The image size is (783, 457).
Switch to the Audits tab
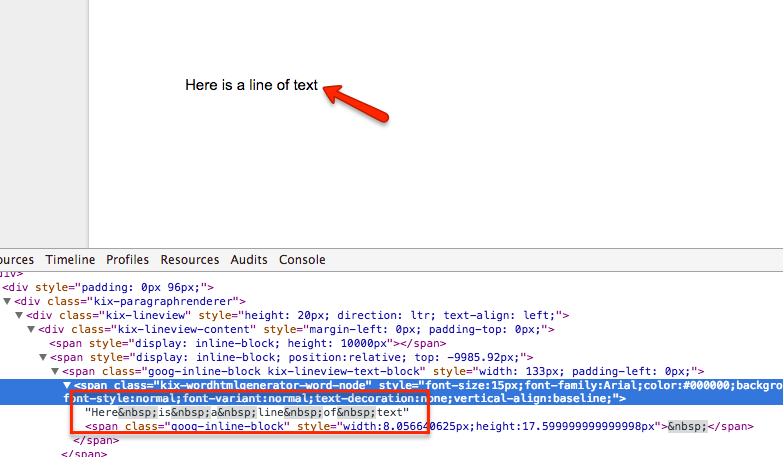coord(249,259)
